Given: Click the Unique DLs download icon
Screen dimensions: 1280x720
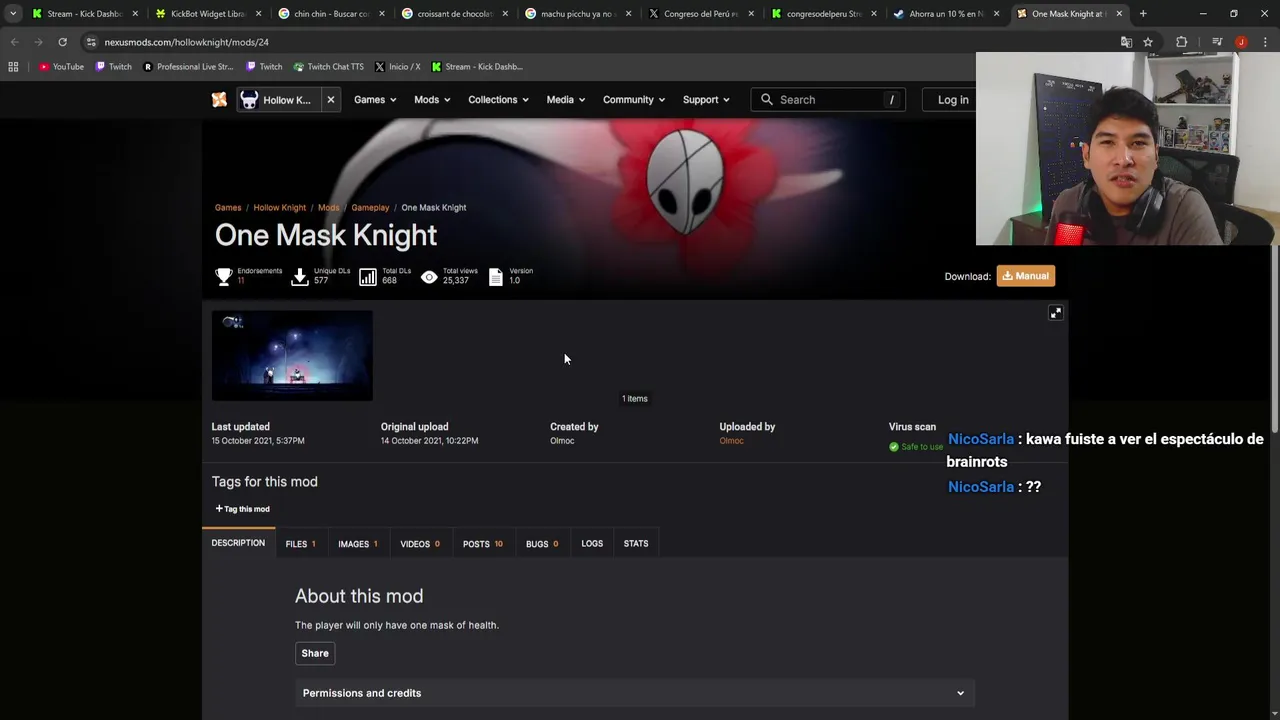Looking at the screenshot, I should point(299,277).
